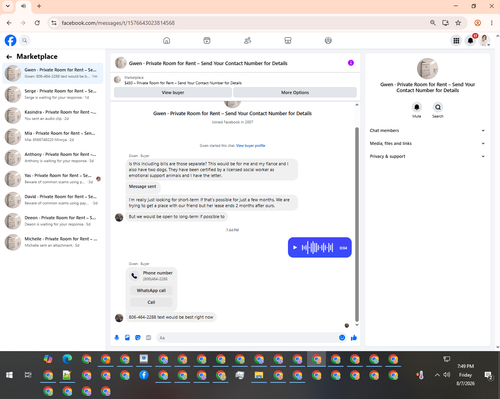Open purple conversation info icon
500x399 pixels.
coord(351,63)
